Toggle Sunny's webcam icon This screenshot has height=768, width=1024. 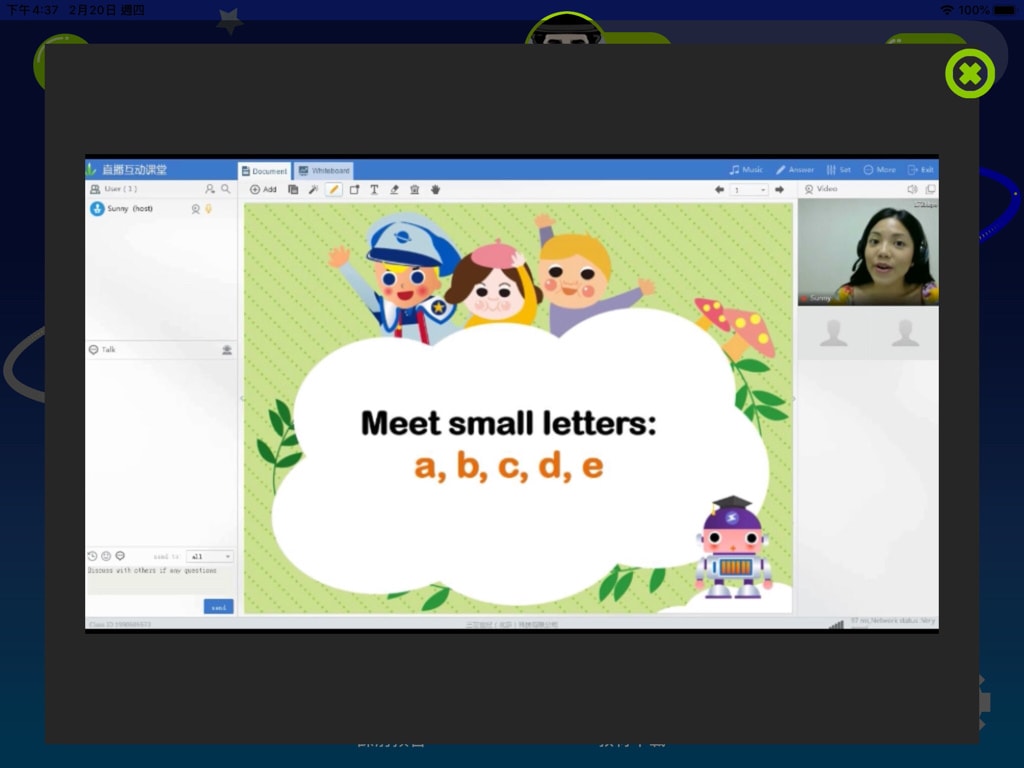[196, 209]
